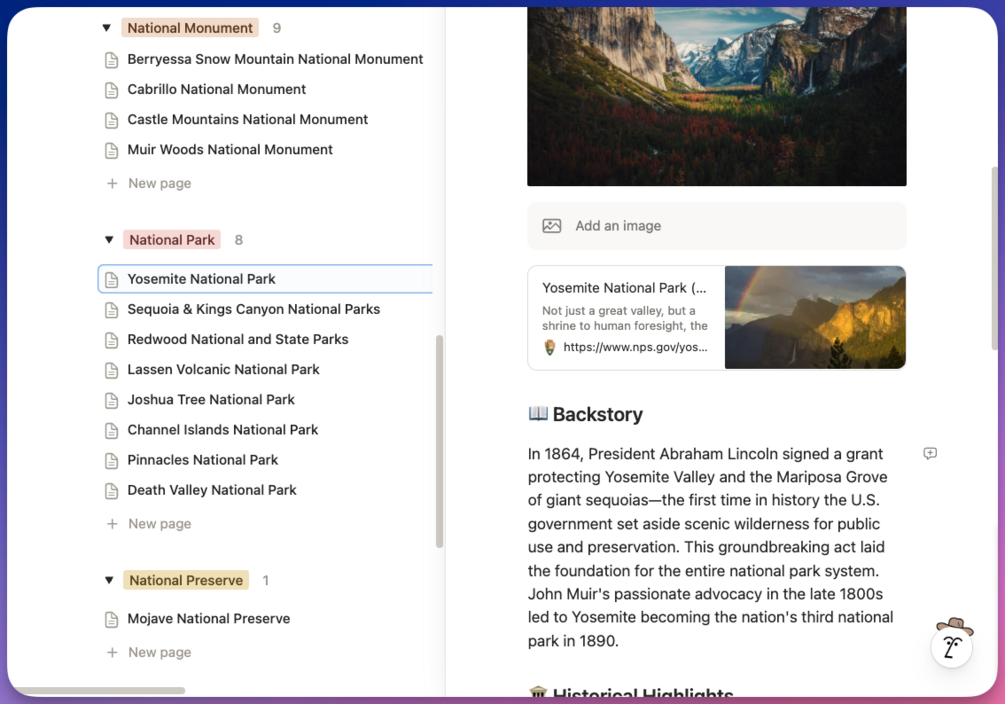The width and height of the screenshot is (1005, 704).
Task: Click the National Preserve tag label
Action: point(186,580)
